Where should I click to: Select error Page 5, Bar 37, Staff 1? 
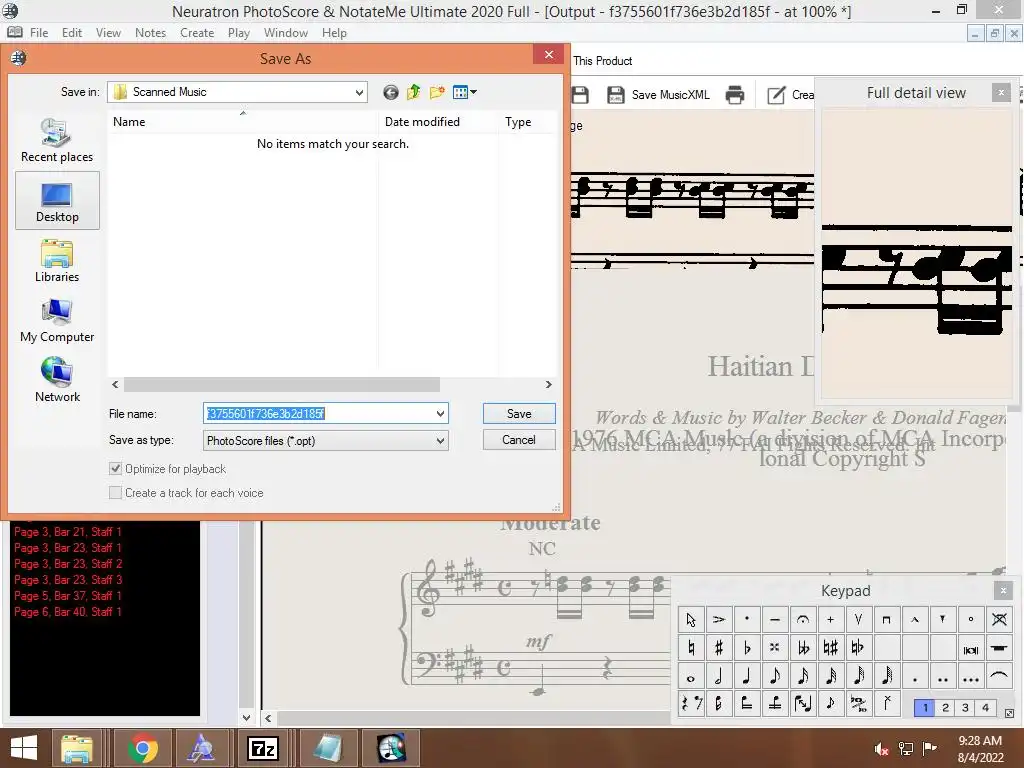tap(68, 596)
